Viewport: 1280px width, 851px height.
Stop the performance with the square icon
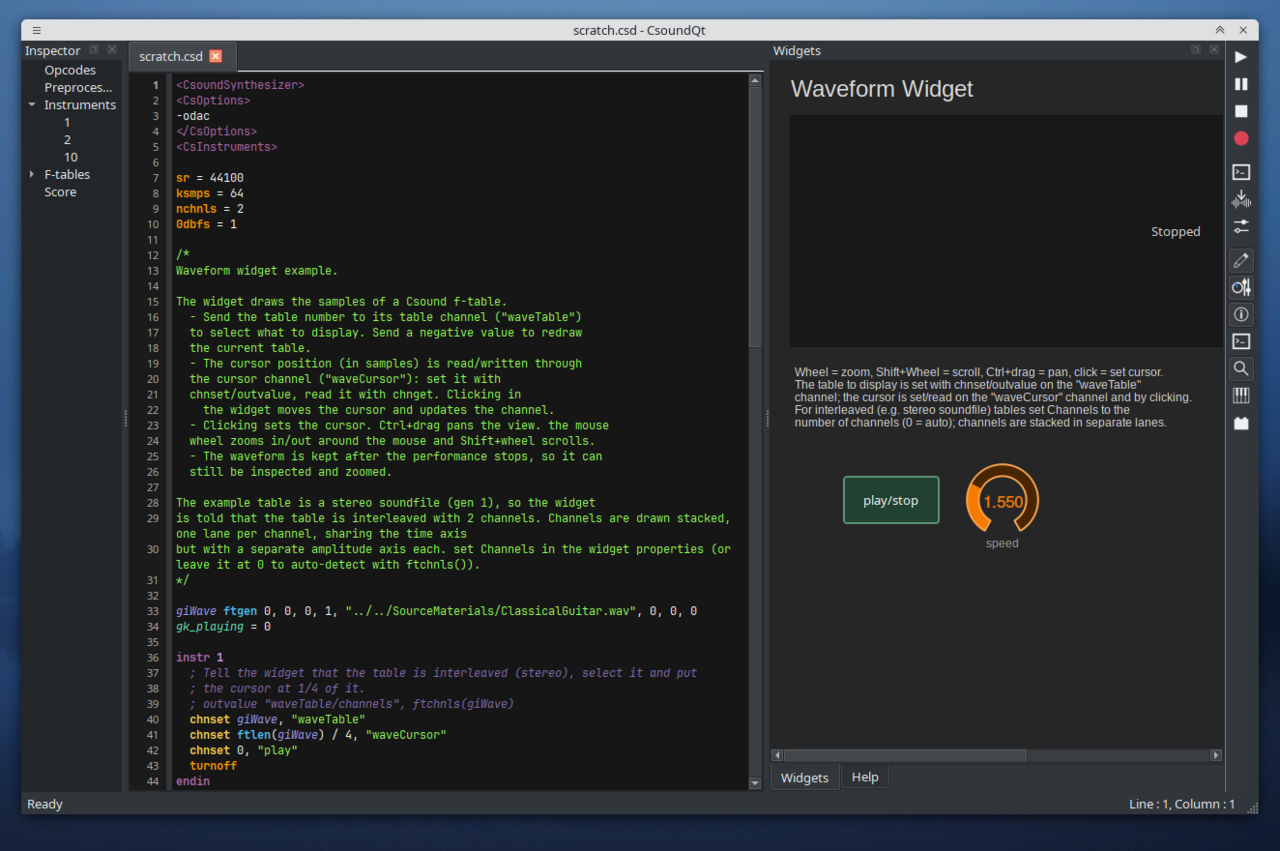[1241, 111]
